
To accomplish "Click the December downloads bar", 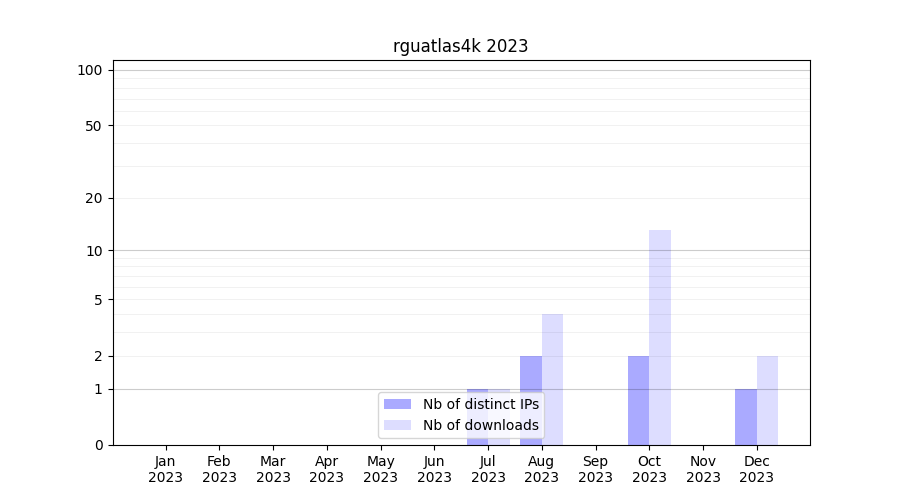I will click(767, 400).
